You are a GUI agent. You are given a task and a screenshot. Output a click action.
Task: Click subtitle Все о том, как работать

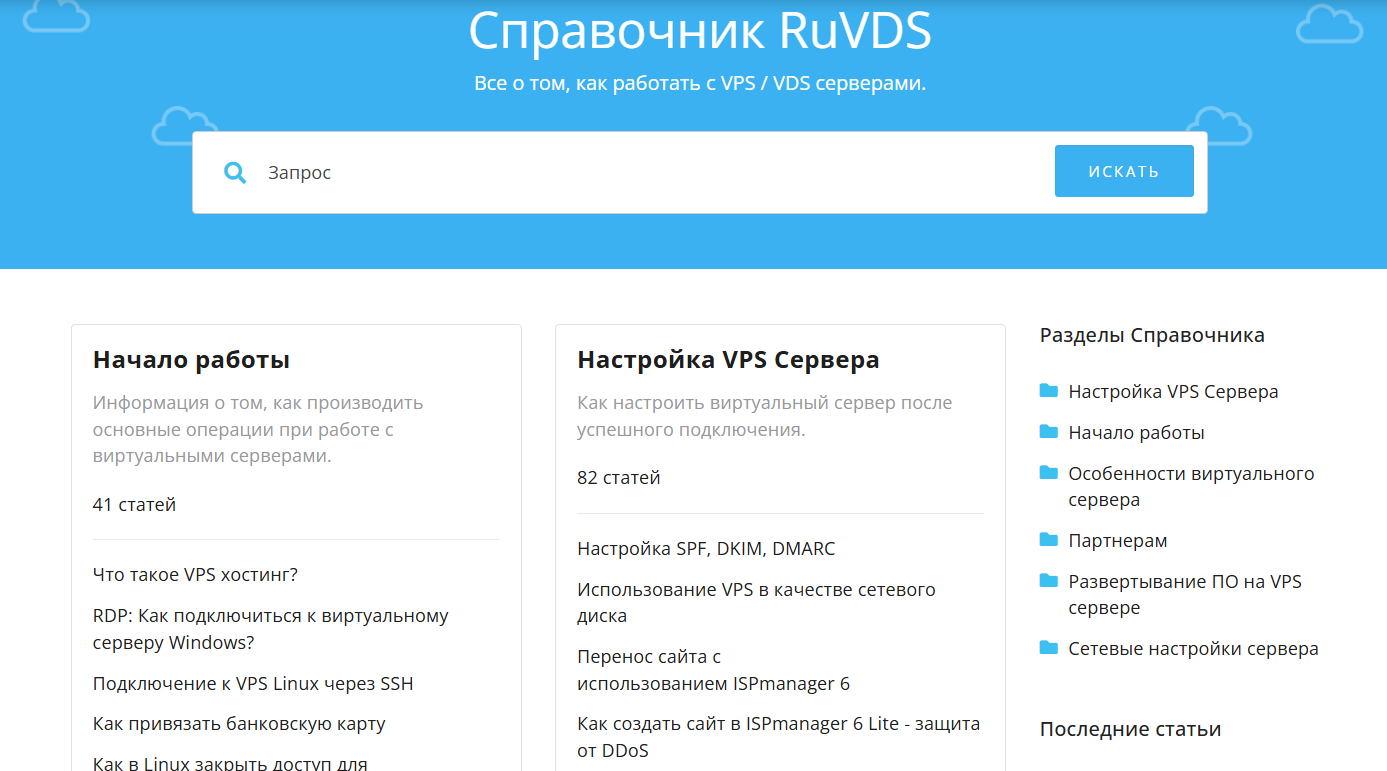[x=700, y=83]
